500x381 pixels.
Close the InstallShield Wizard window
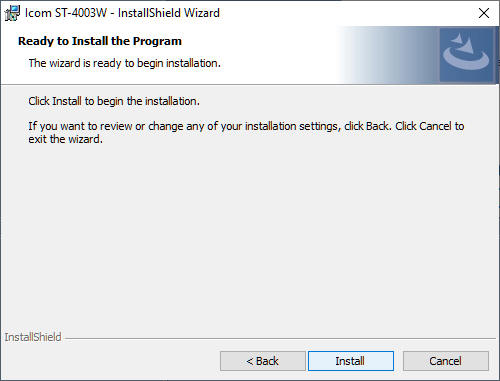tap(484, 13)
